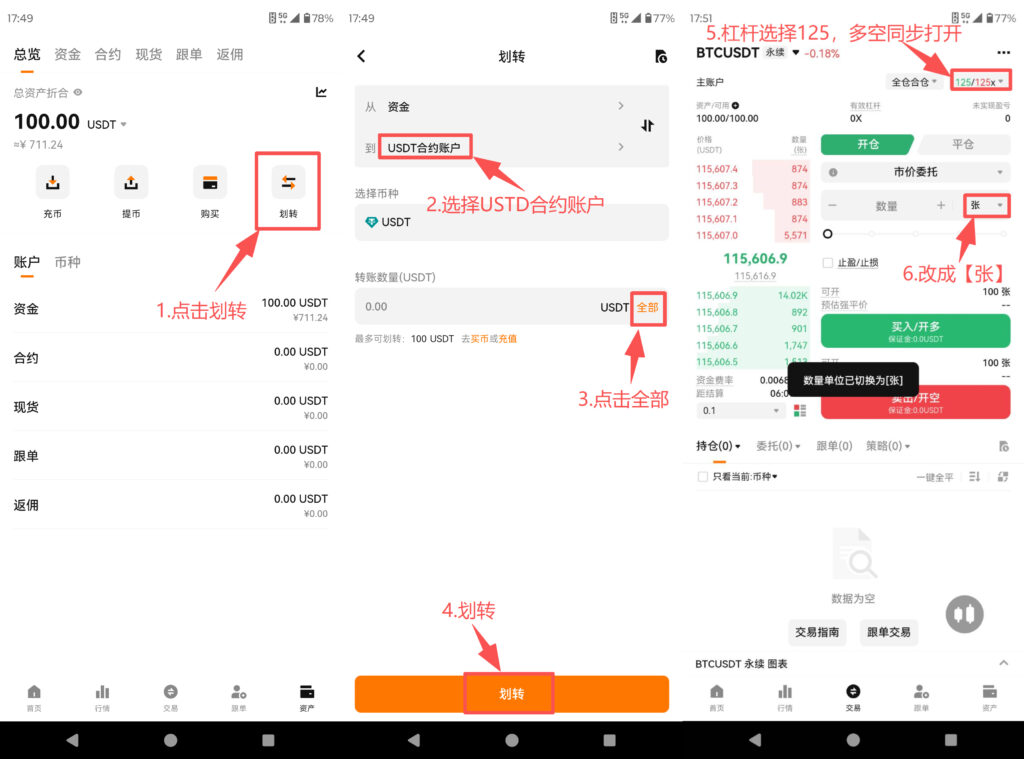The height and width of the screenshot is (759, 1024).
Task: Select the 平仓 close position tab
Action: tap(963, 145)
